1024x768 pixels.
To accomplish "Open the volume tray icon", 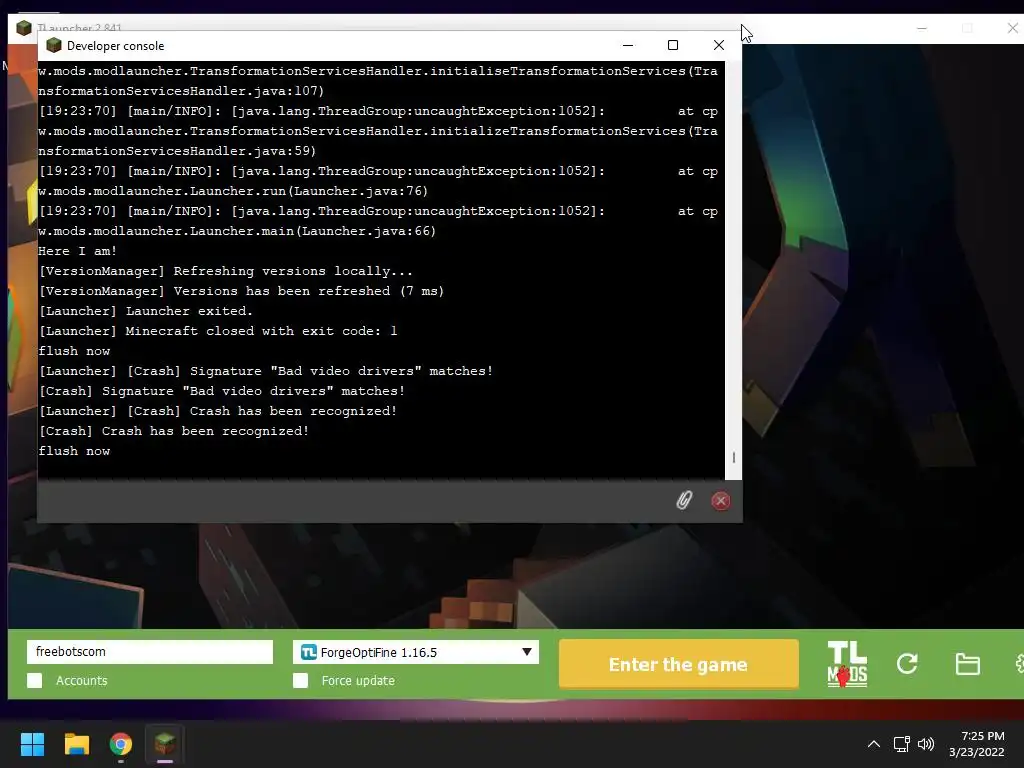I will [x=926, y=744].
